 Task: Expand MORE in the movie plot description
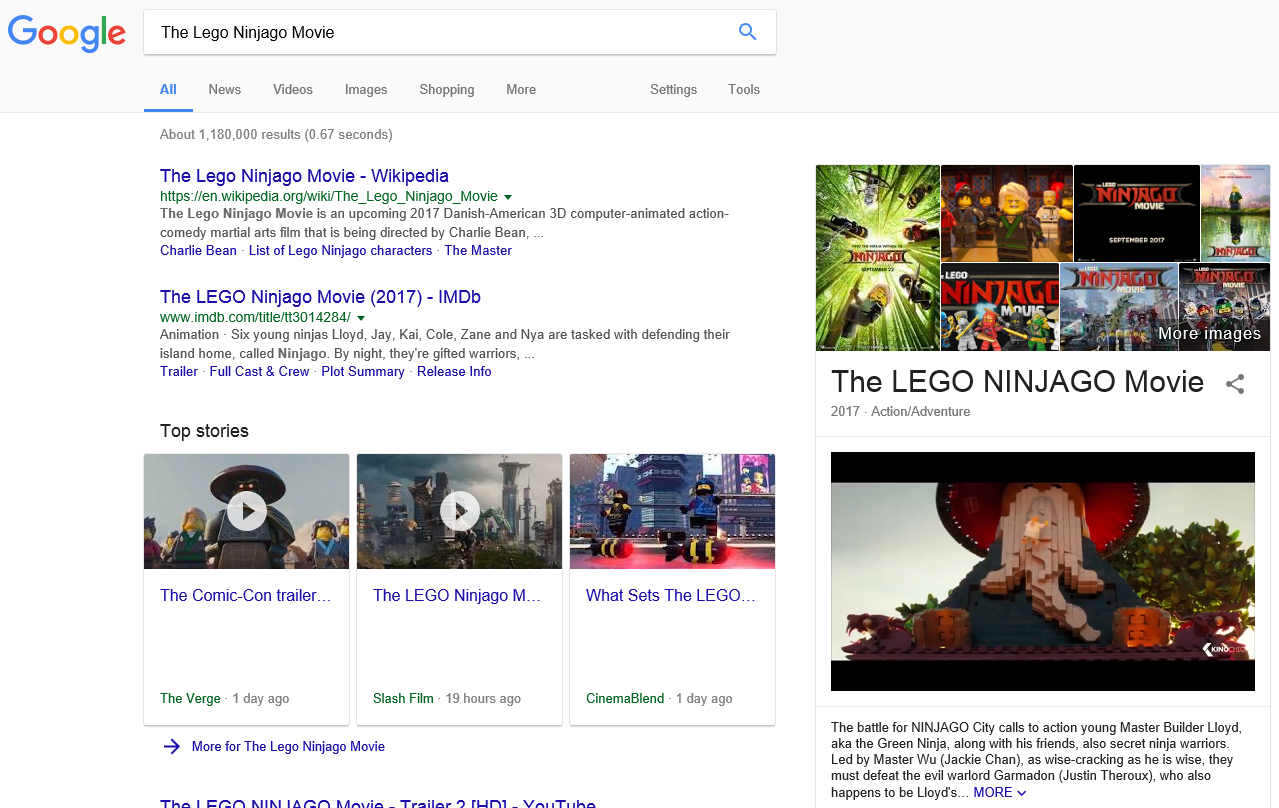coord(993,791)
